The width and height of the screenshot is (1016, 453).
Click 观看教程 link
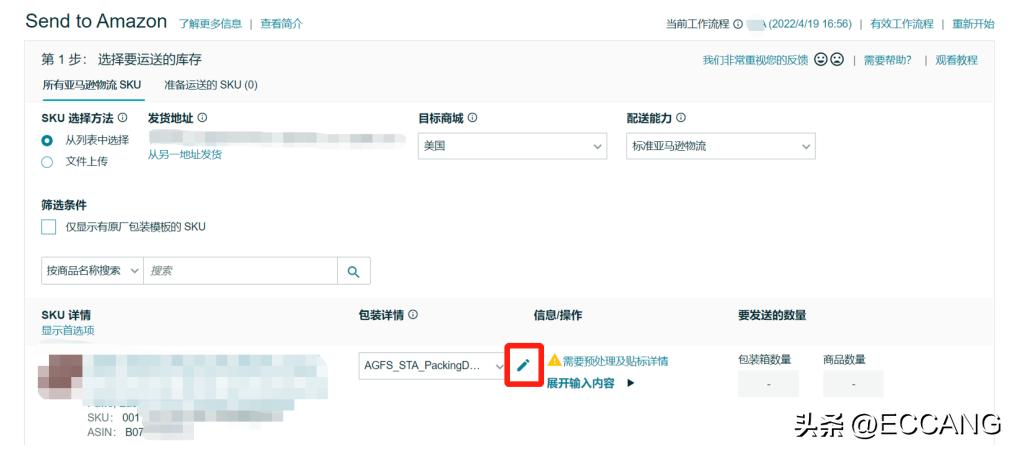coord(956,60)
